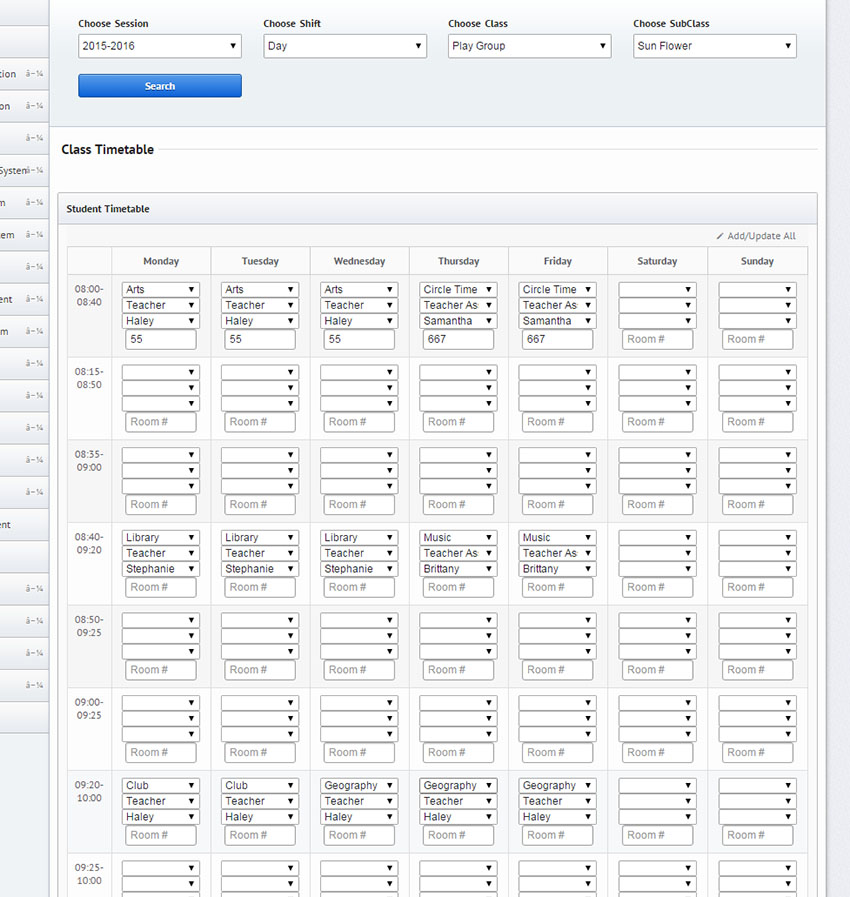Click the Sunday column header
This screenshot has height=897, width=850.
757,261
